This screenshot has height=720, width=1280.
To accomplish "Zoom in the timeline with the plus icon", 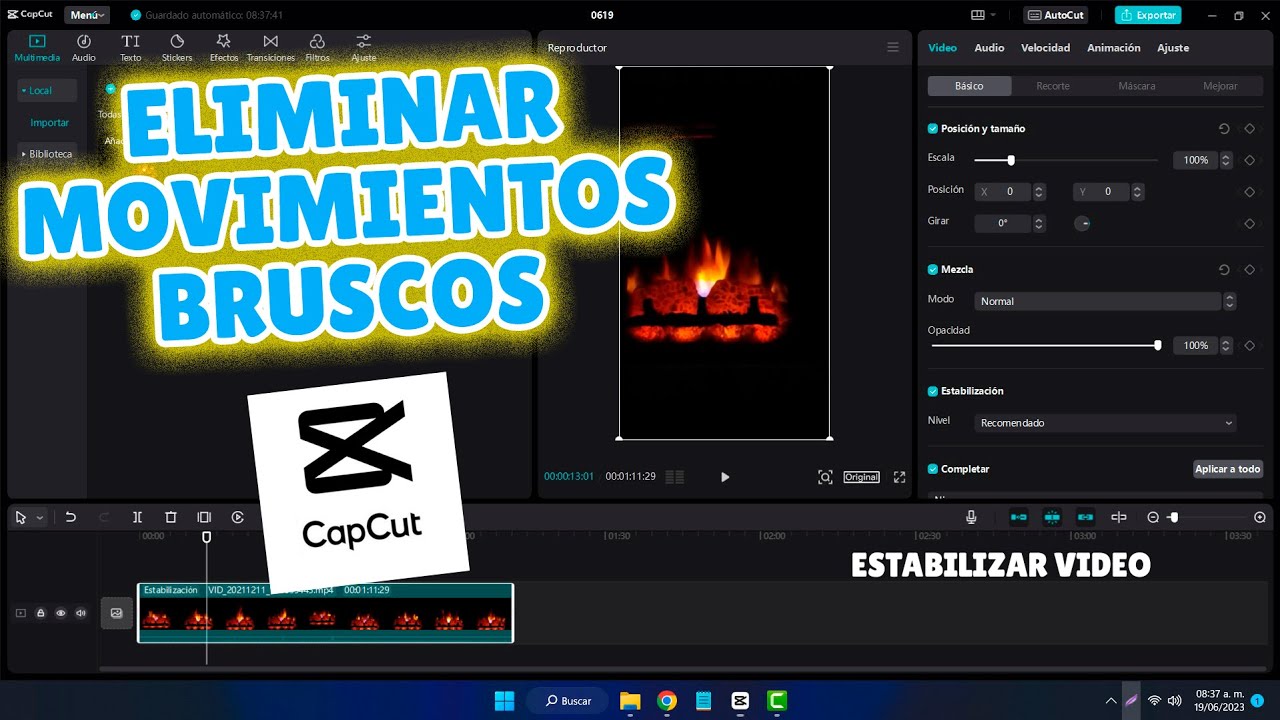I will coord(1260,517).
